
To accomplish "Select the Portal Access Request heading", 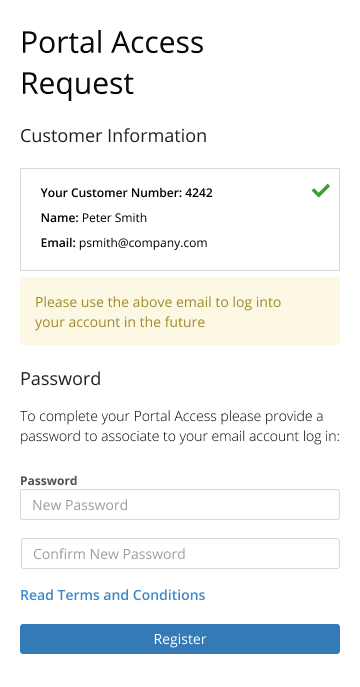I will 112,63.
